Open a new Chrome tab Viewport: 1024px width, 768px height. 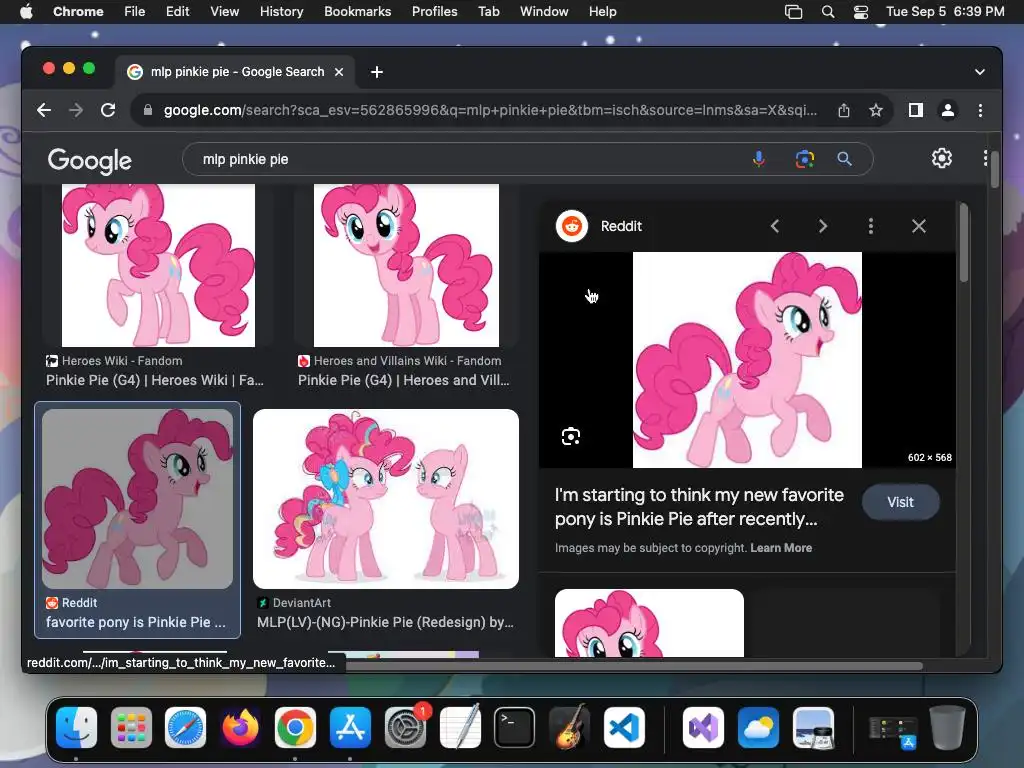[377, 72]
